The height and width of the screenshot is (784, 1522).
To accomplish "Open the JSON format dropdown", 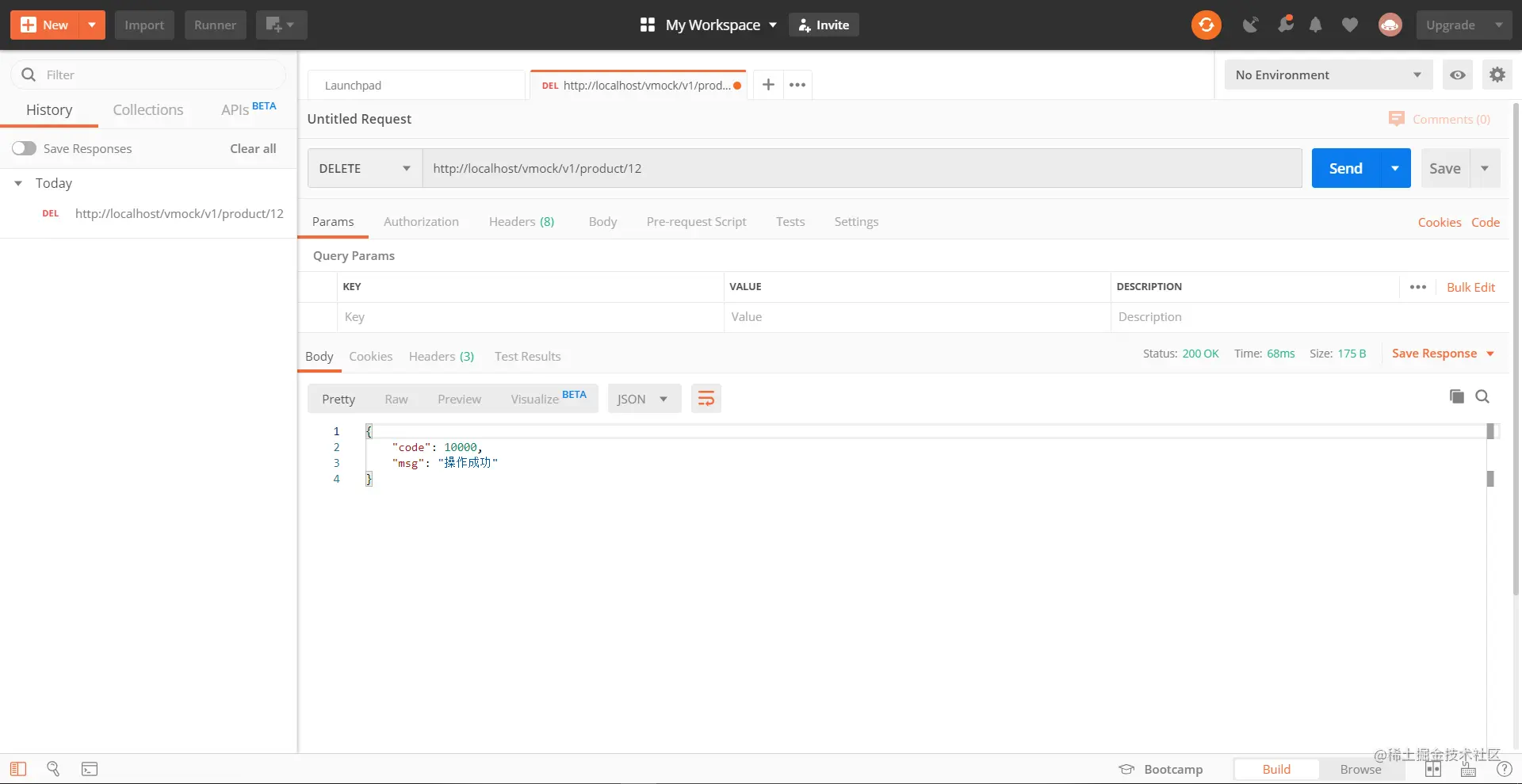I will point(644,399).
